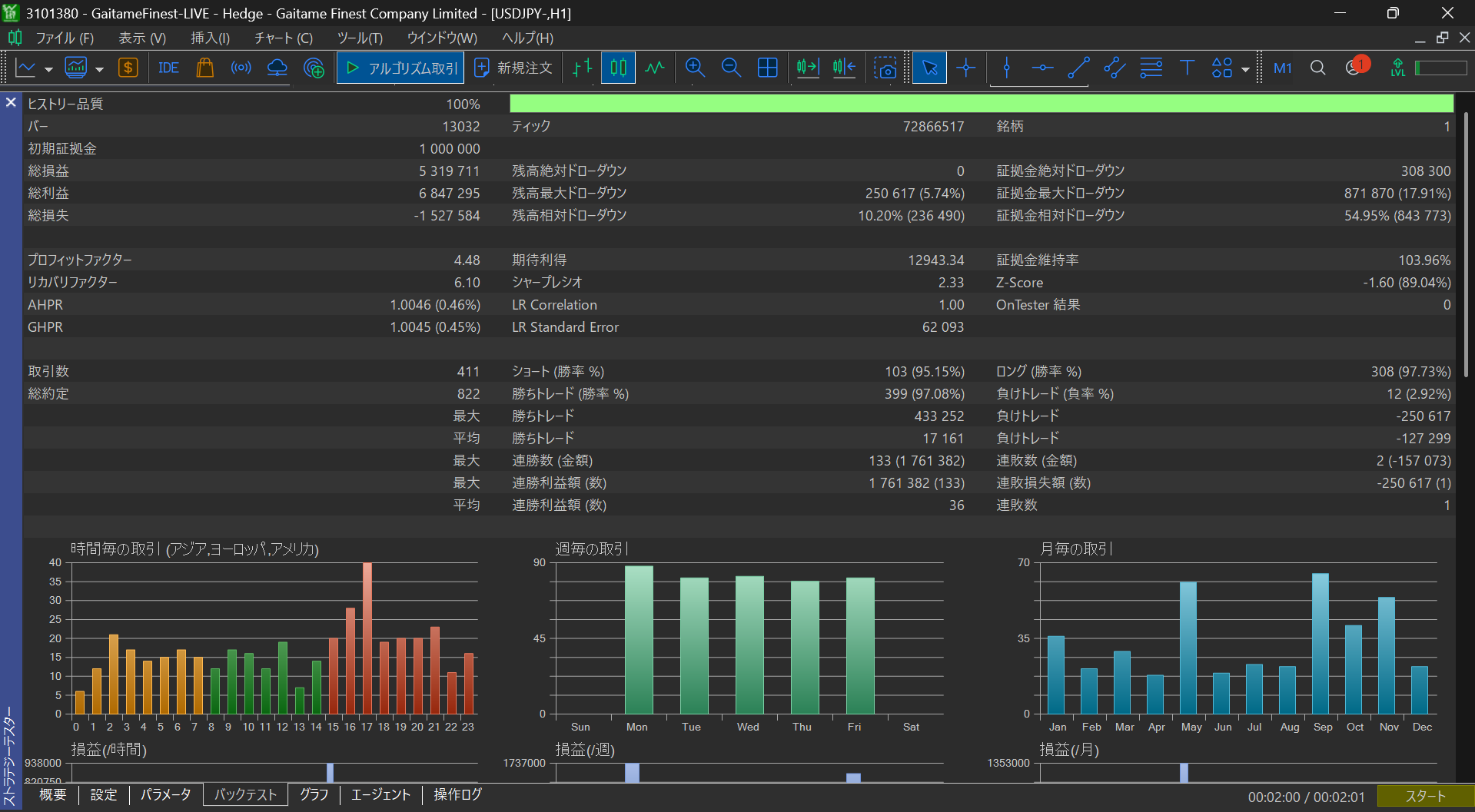The width and height of the screenshot is (1475, 812).
Task: Open the ツール(T) menu
Action: coord(359,38)
